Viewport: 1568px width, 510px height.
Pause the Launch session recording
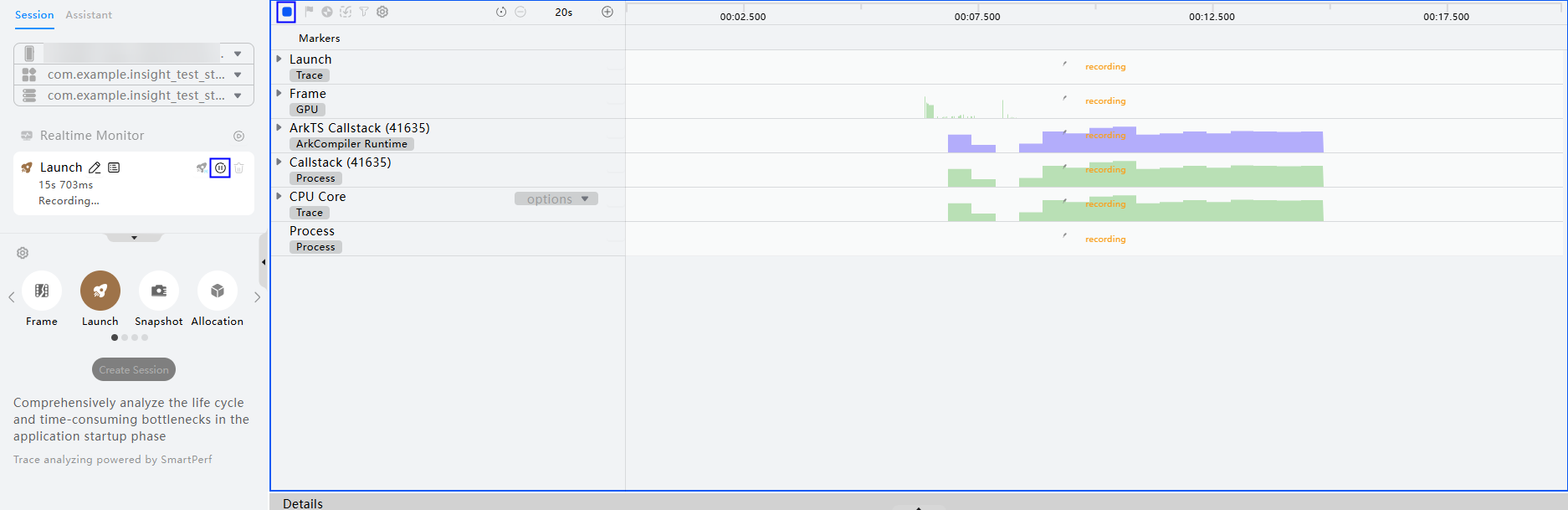[x=220, y=167]
